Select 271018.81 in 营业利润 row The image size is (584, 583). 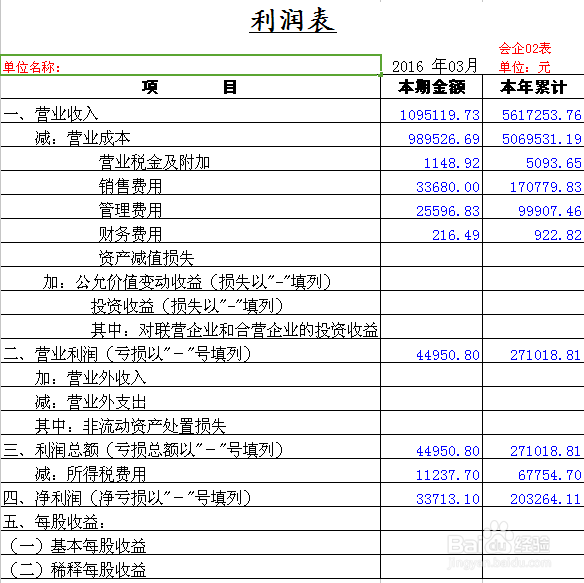click(x=546, y=355)
